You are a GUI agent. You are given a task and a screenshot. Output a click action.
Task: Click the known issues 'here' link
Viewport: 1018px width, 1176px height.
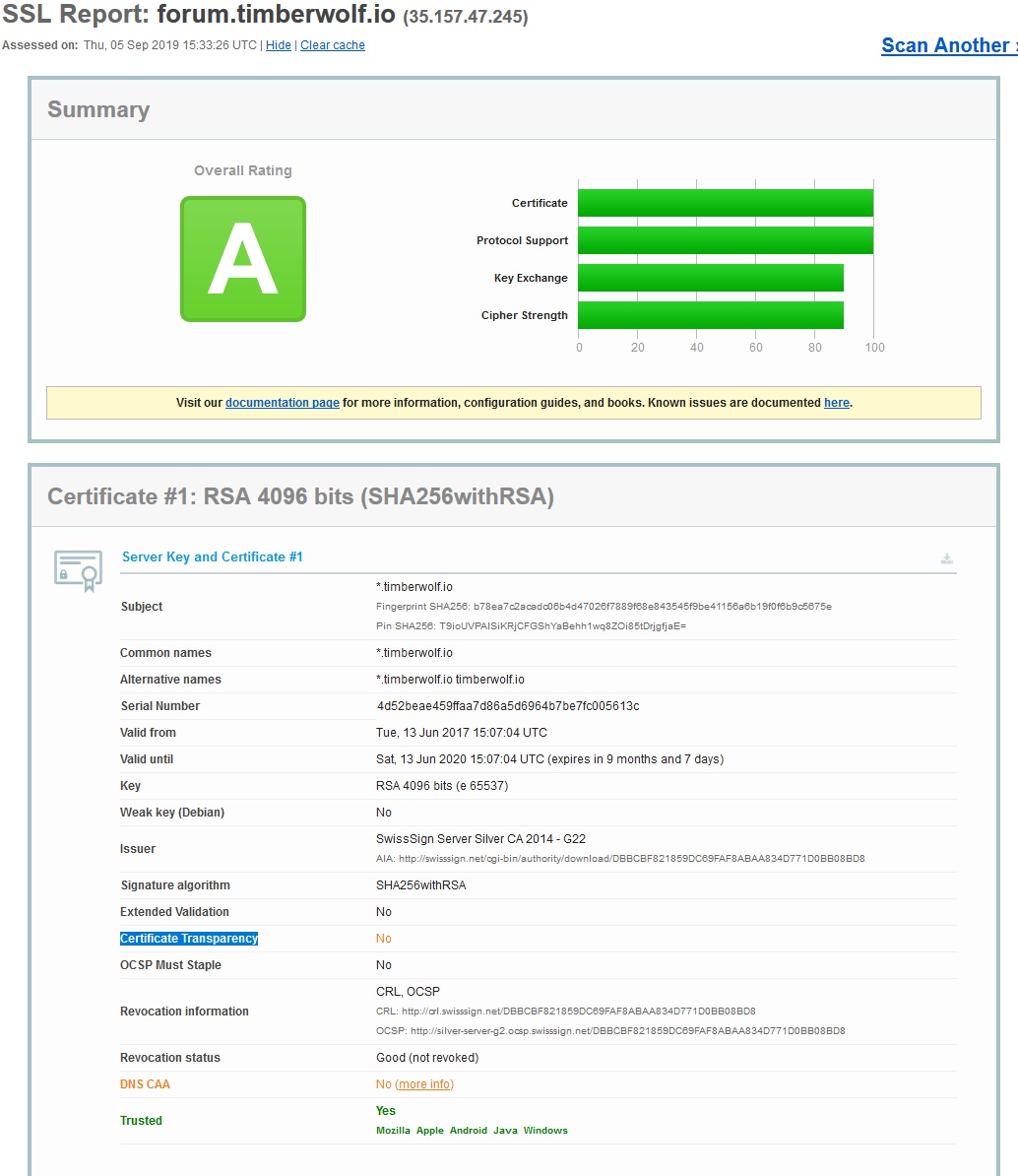[x=836, y=403]
